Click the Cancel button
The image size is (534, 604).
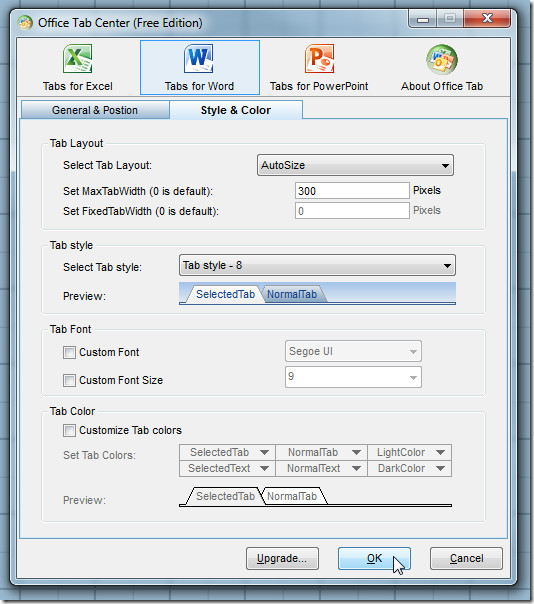467,558
